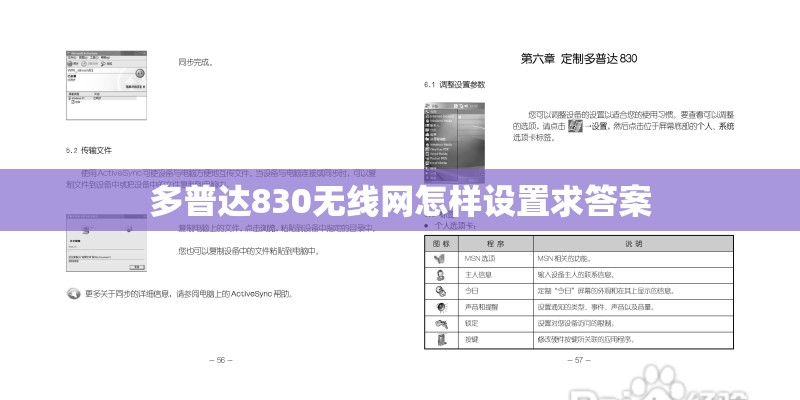800x400 pixels.
Task: Click page number – 57 –
Action: pos(579,360)
